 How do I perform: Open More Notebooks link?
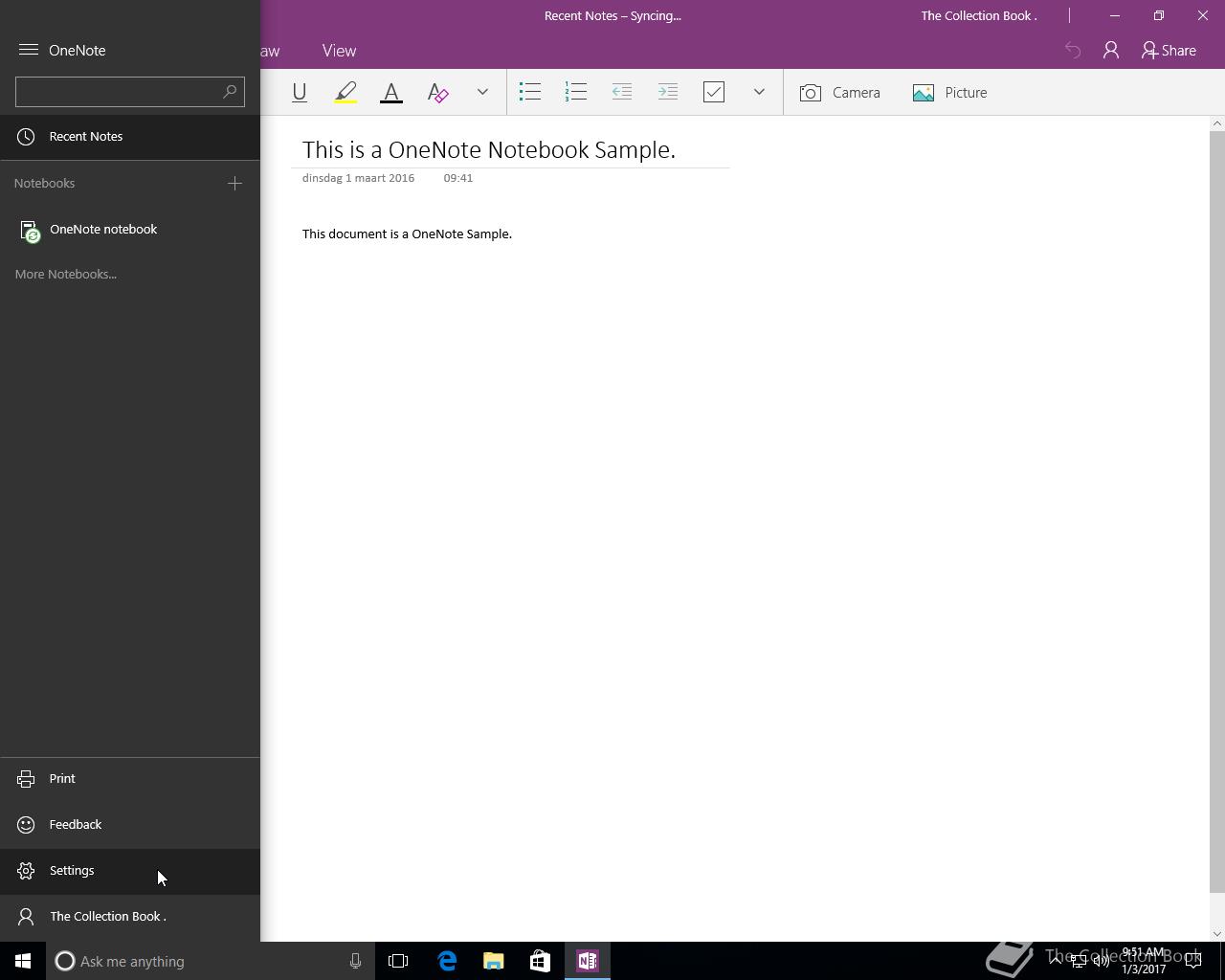[x=65, y=275]
